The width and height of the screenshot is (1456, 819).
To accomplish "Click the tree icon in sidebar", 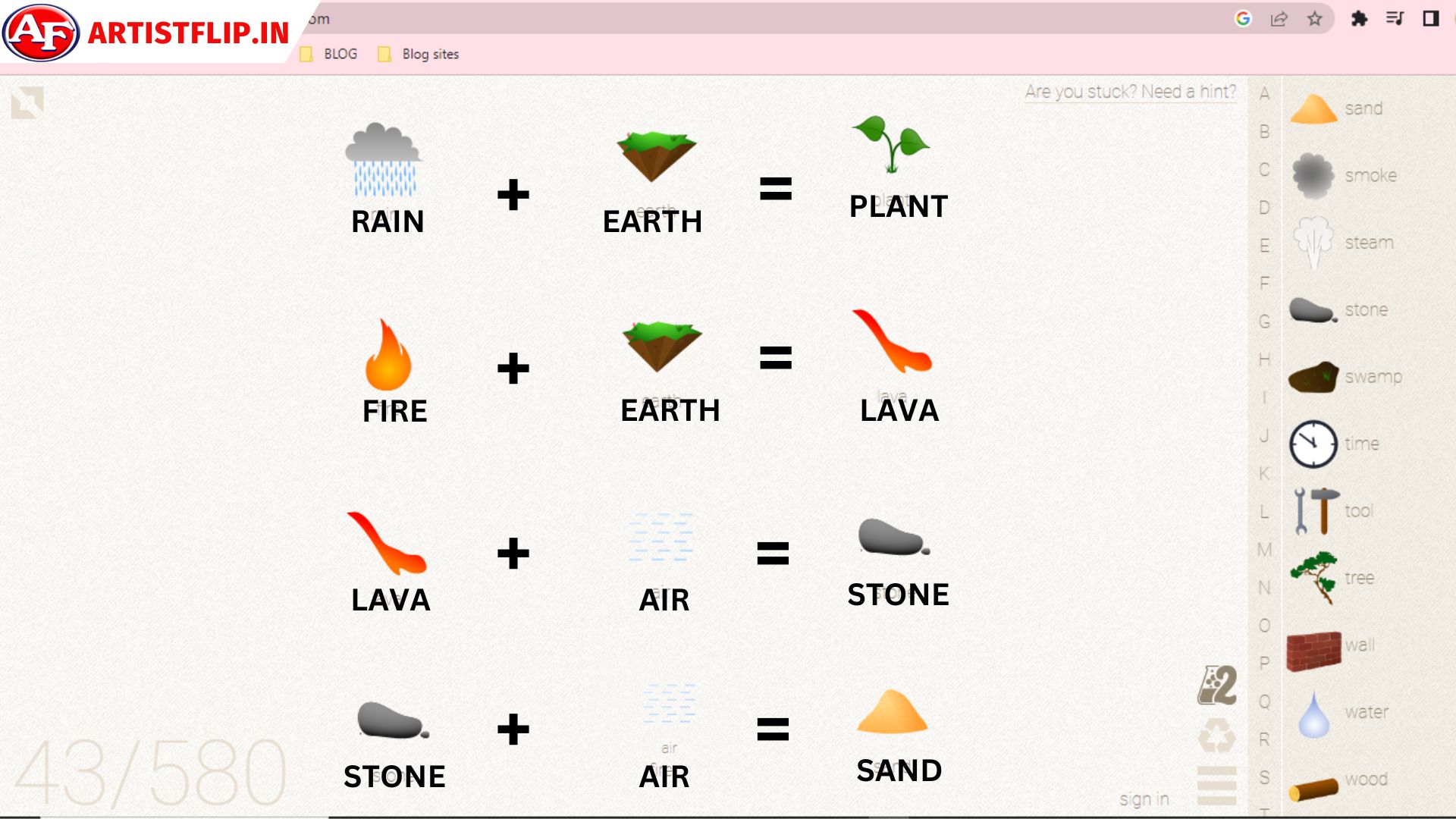I will [x=1314, y=576].
